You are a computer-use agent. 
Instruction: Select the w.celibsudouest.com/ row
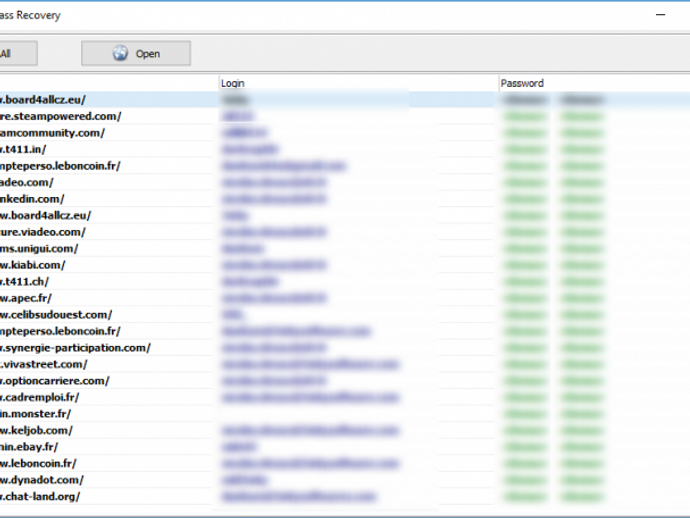(345, 315)
